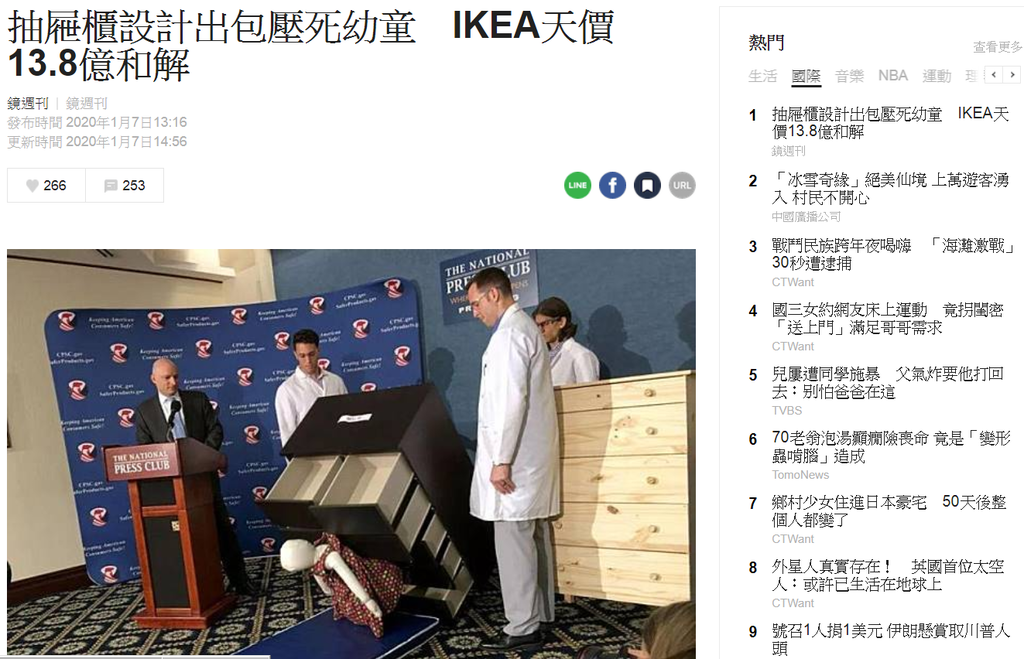1024x659 pixels.
Task: Bookmark this article icon
Action: click(647, 185)
